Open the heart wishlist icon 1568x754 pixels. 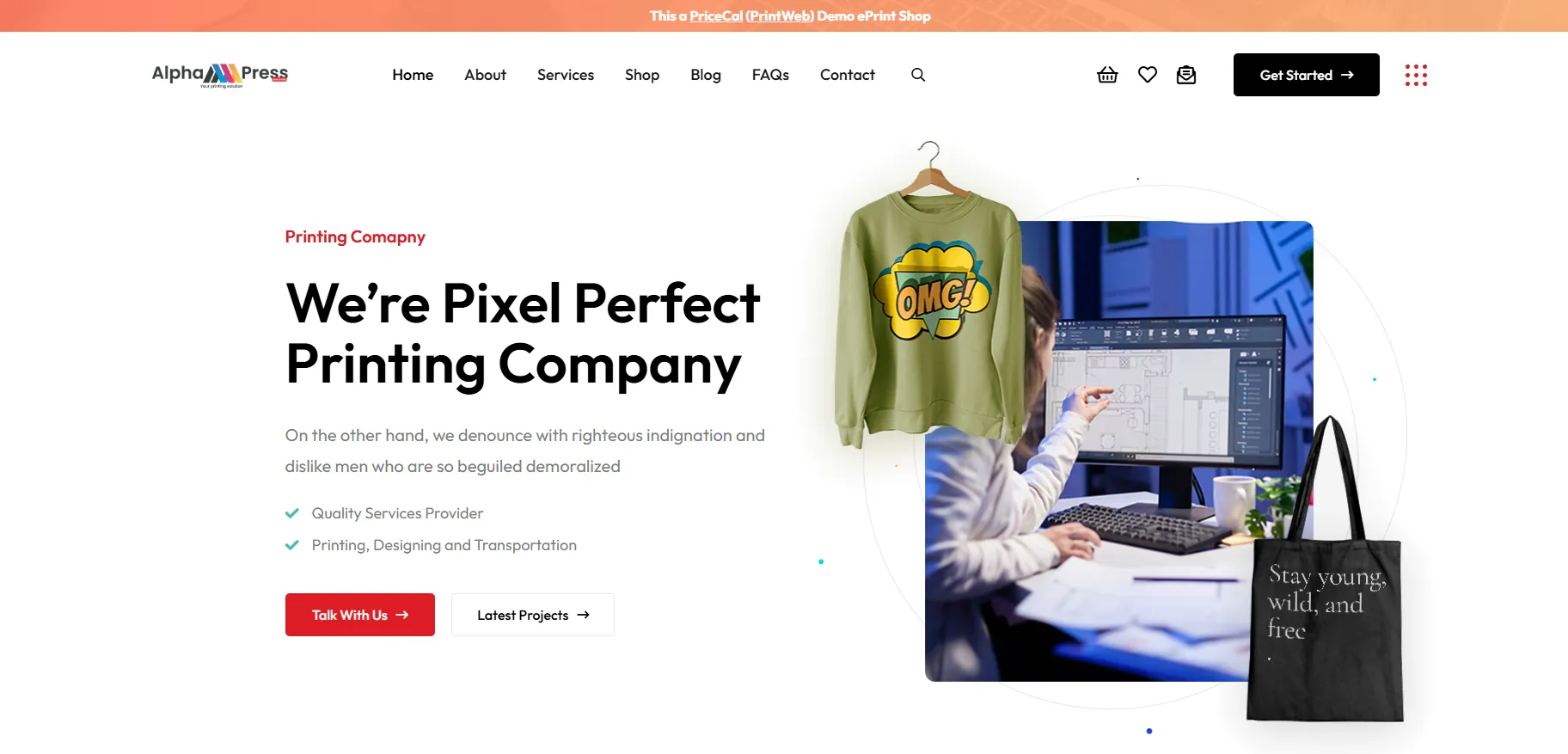pos(1148,75)
